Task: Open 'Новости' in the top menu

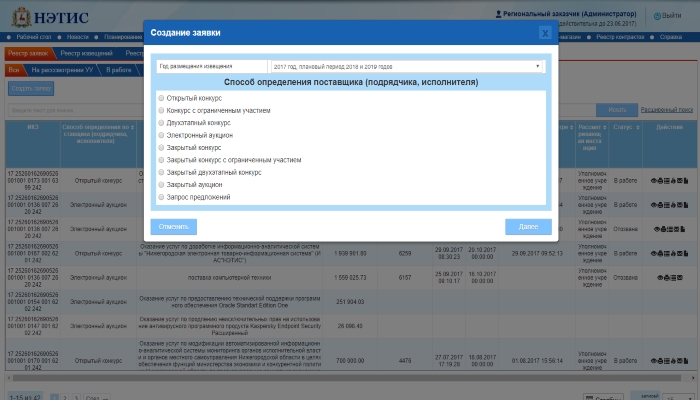Action: click(78, 37)
